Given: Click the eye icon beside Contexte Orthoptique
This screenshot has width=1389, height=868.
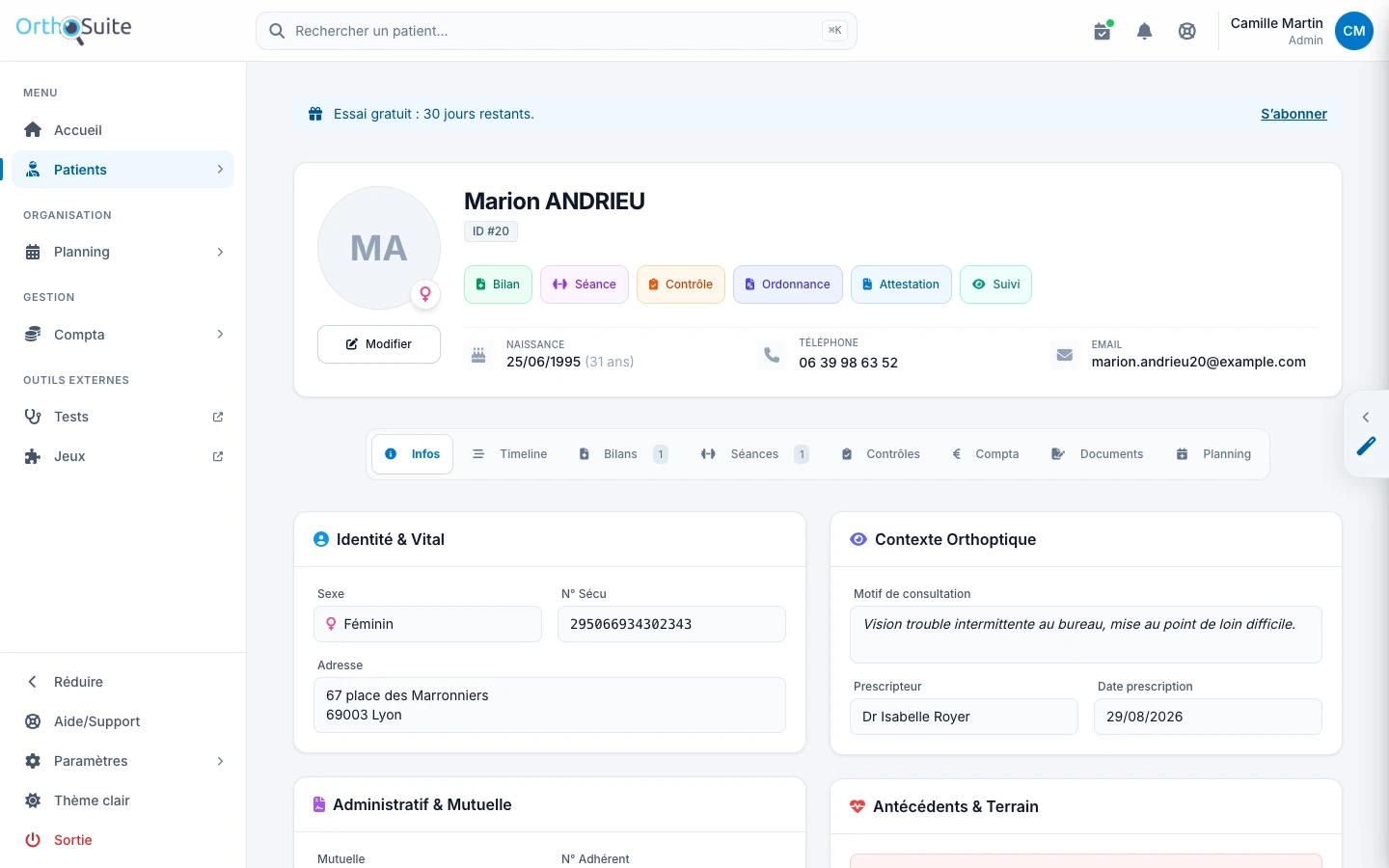Looking at the screenshot, I should tap(858, 539).
